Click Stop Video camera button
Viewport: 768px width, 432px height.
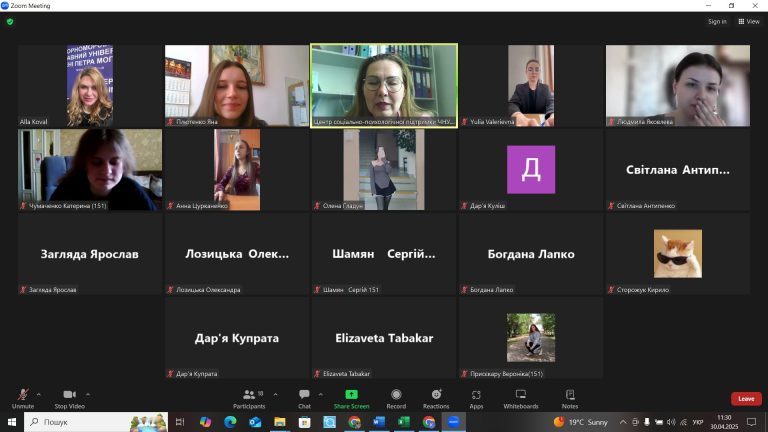coord(69,397)
